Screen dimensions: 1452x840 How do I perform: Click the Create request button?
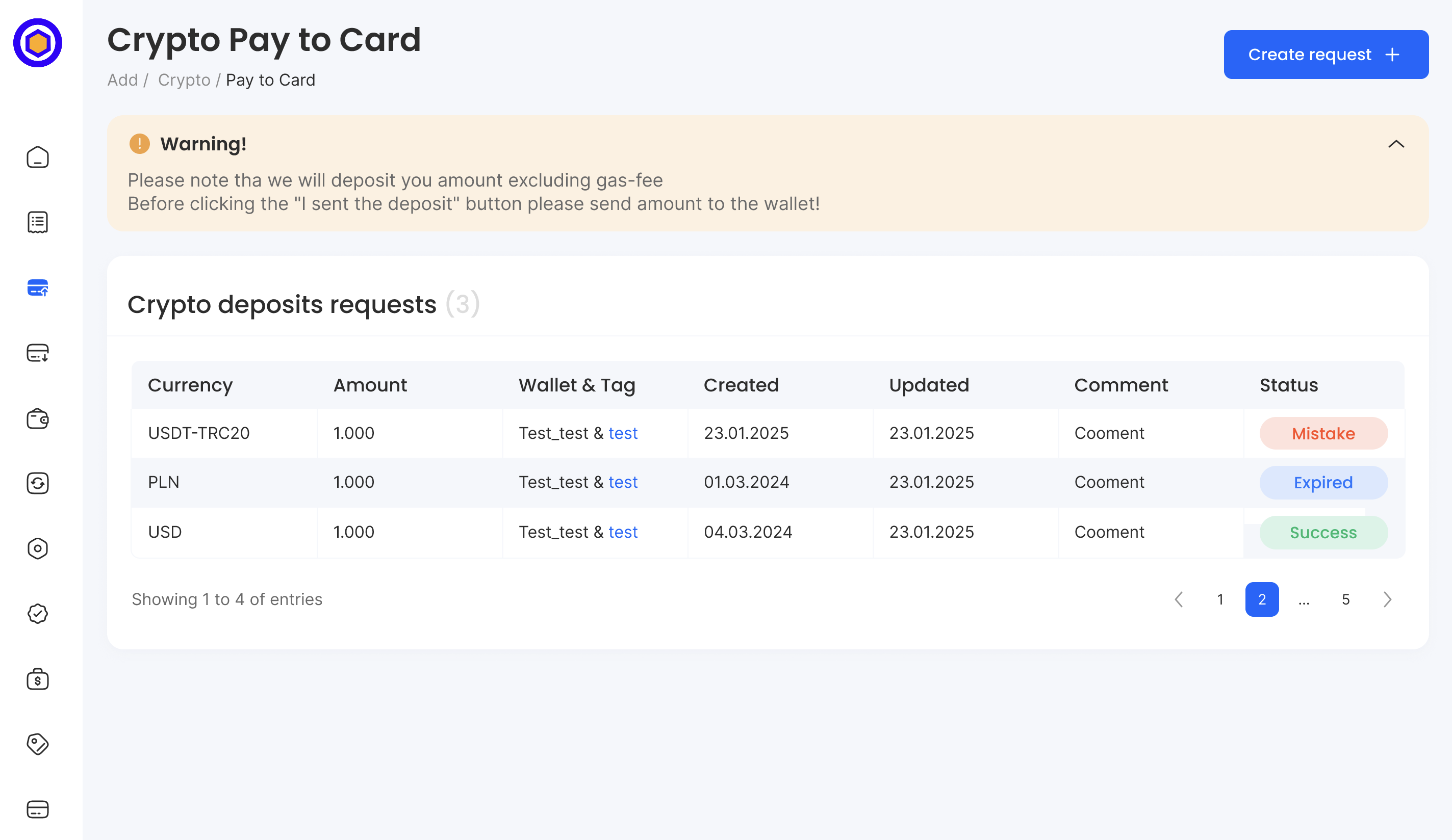(x=1326, y=55)
